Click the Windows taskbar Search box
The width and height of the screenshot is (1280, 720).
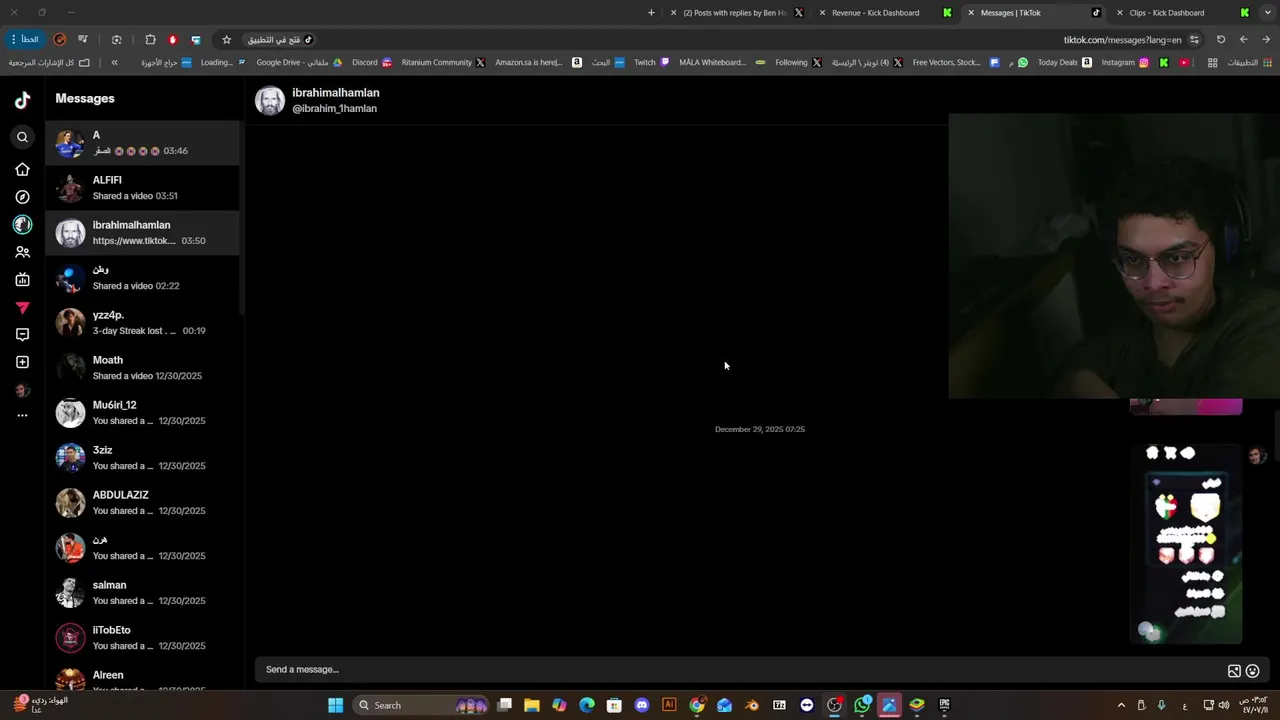point(421,705)
